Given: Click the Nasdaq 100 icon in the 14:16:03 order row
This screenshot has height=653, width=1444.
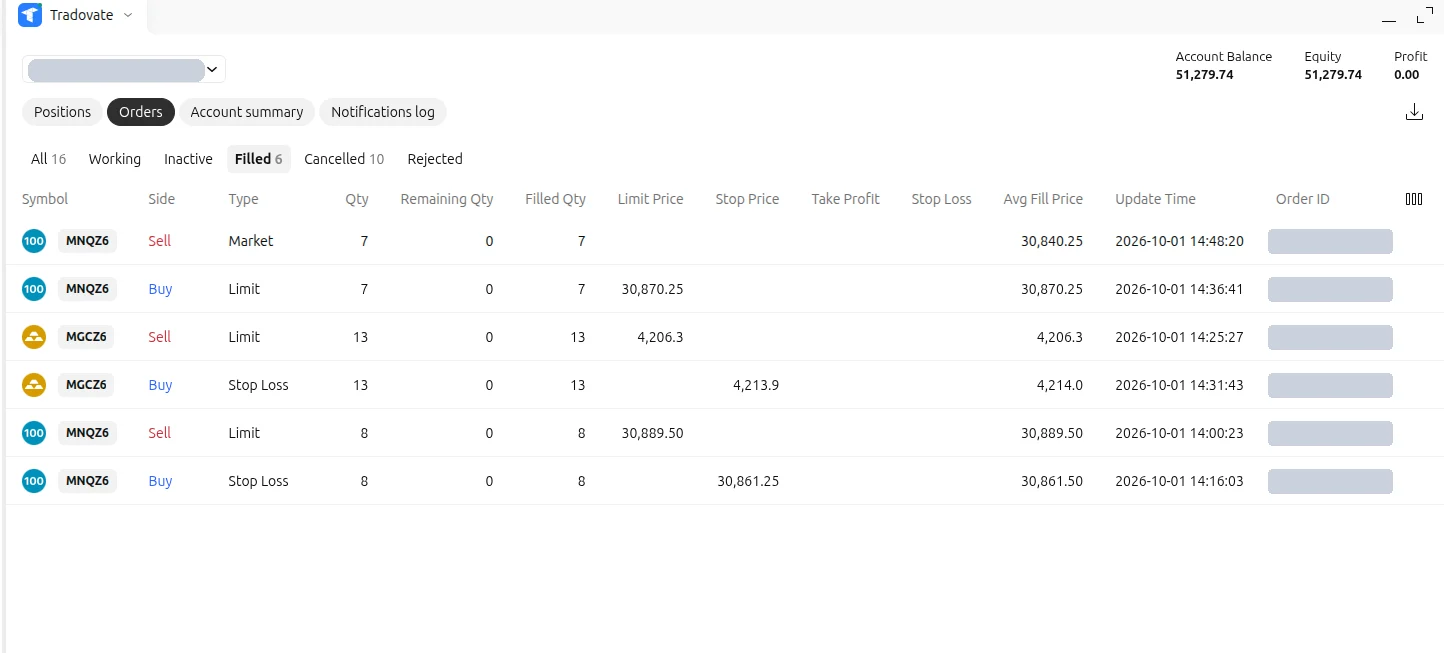Looking at the screenshot, I should pyautogui.click(x=34, y=481).
